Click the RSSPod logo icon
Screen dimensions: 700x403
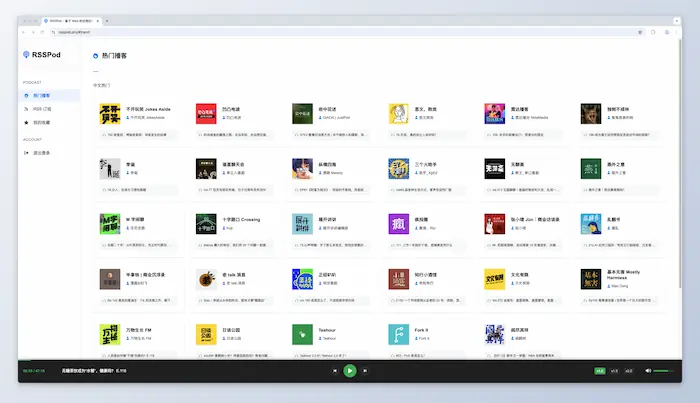coord(26,54)
